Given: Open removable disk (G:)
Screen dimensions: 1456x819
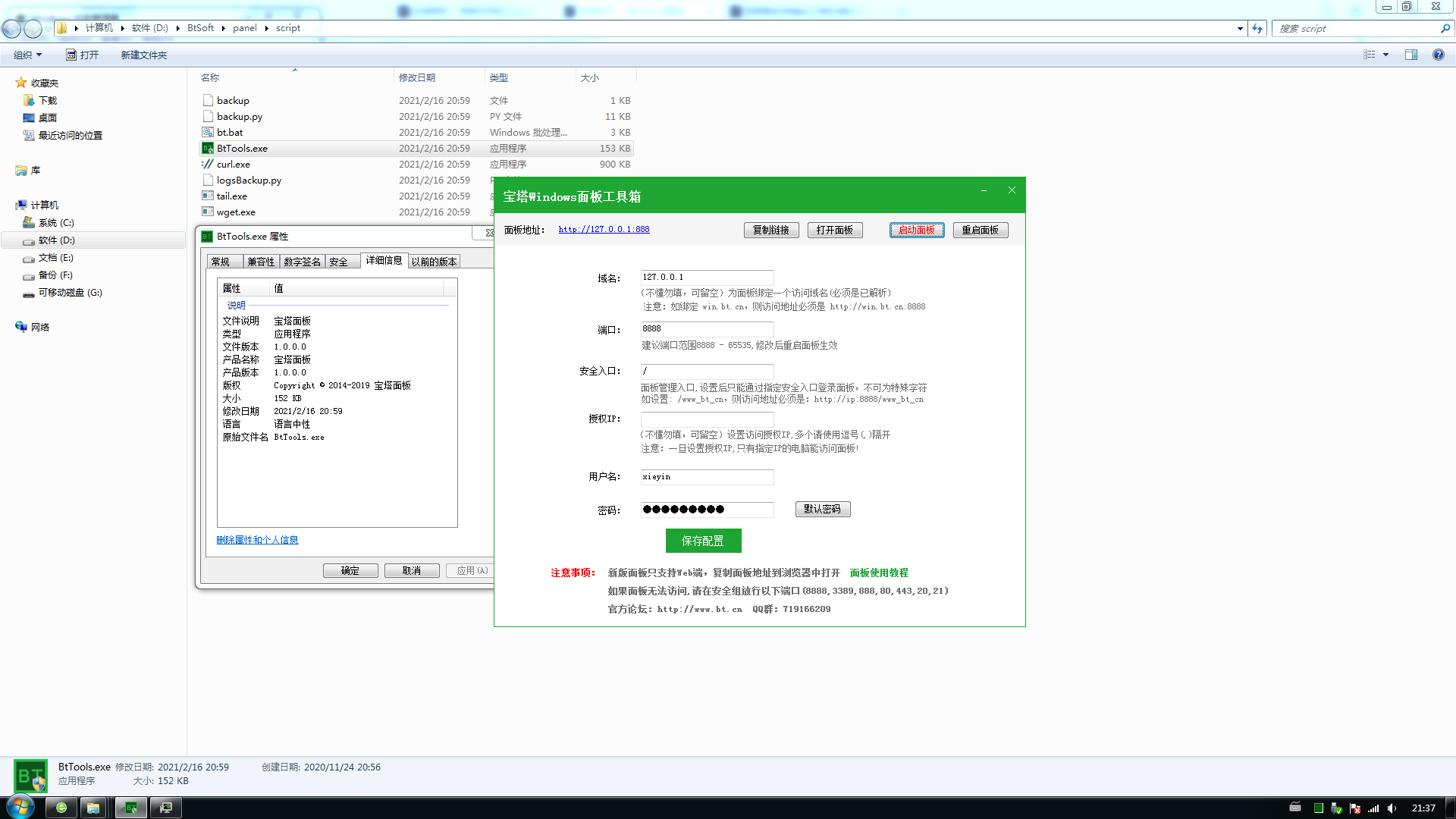Looking at the screenshot, I should tap(70, 293).
